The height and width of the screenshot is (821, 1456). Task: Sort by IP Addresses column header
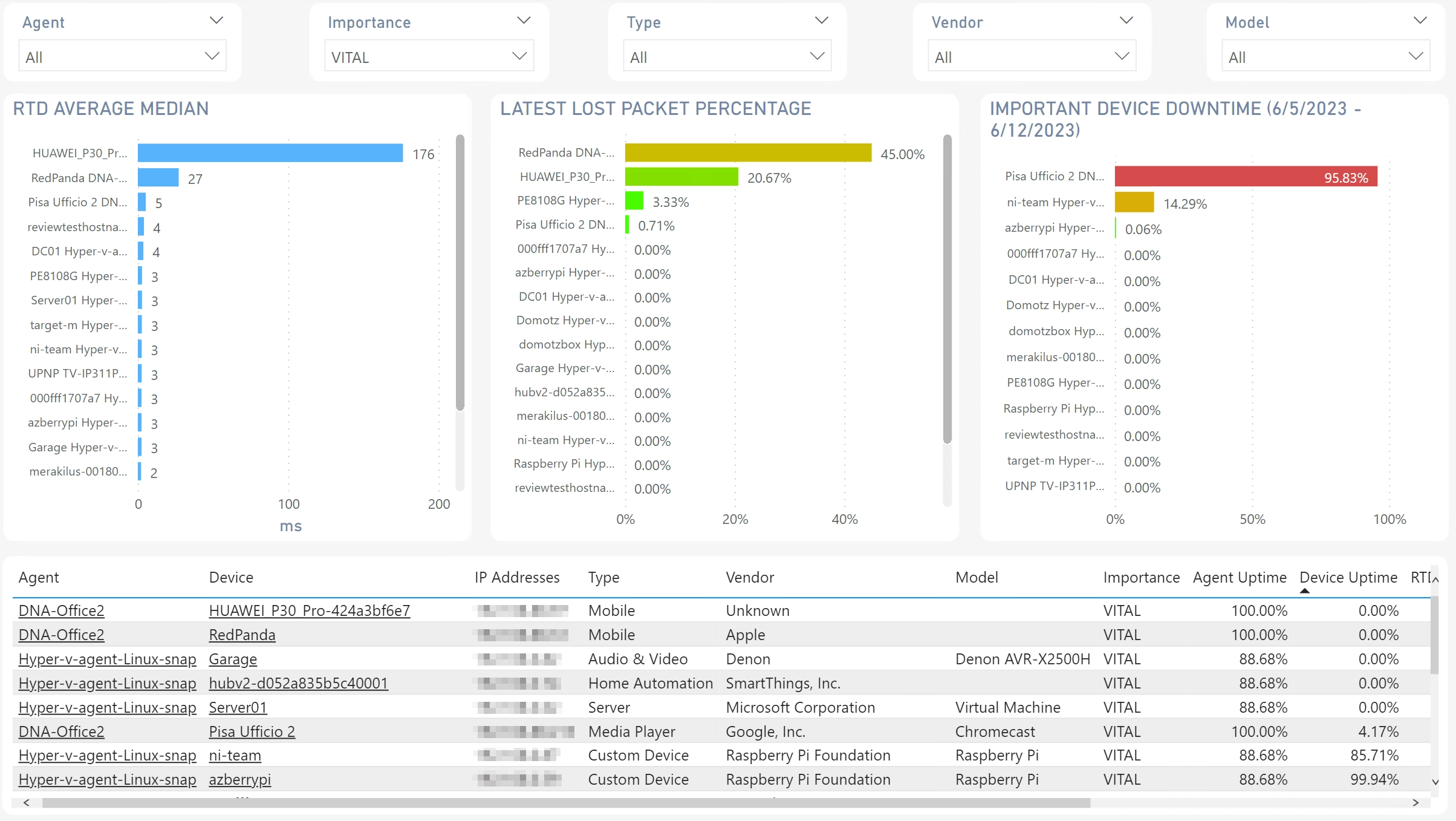click(517, 577)
